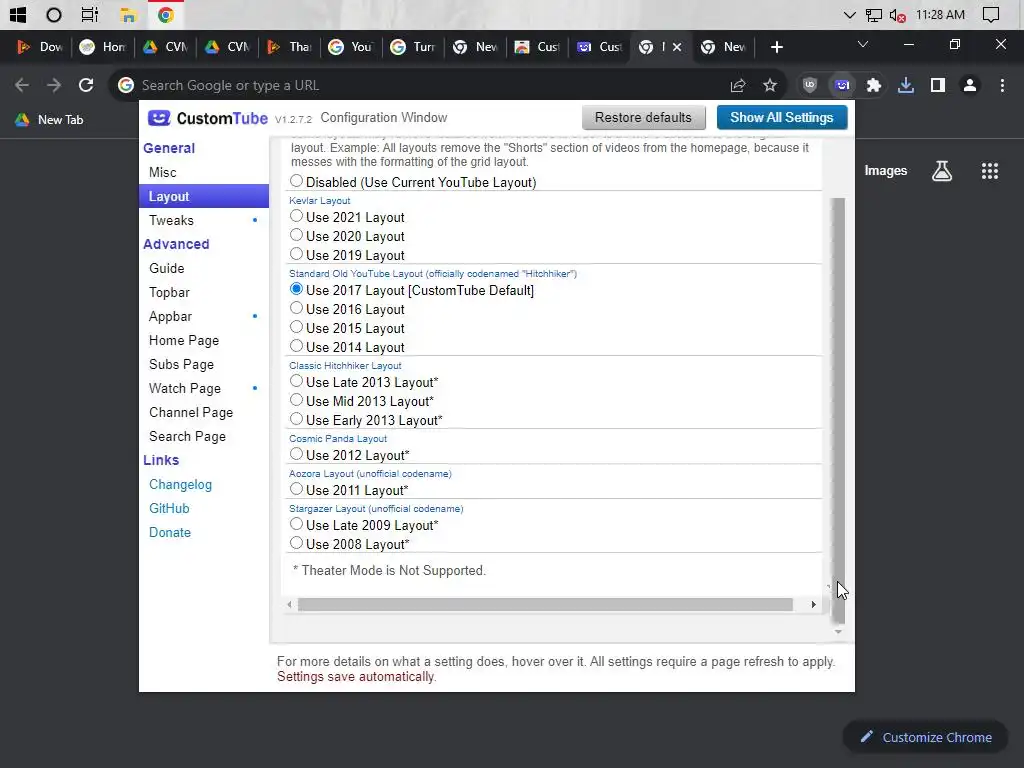Open the uBlock shield extension icon
The height and width of the screenshot is (768, 1024).
coord(810,85)
